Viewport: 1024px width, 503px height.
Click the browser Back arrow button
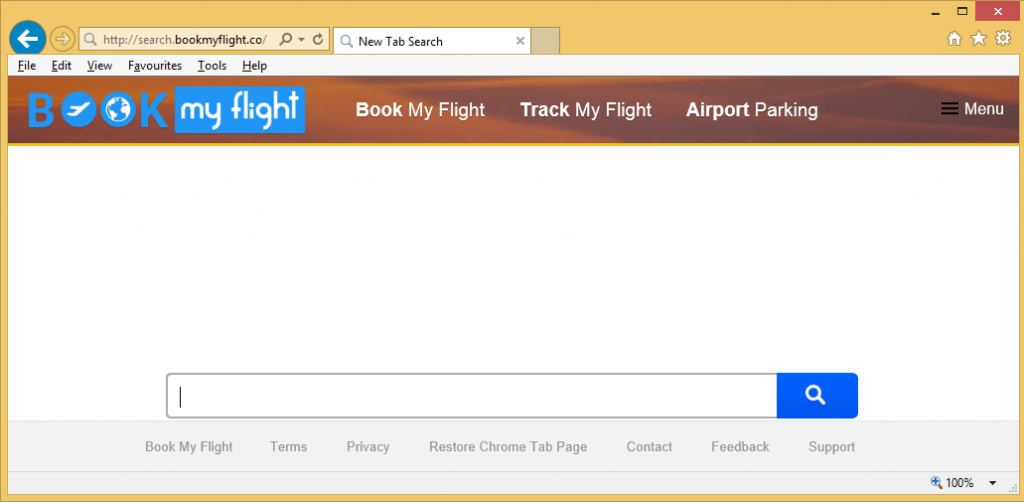point(27,39)
